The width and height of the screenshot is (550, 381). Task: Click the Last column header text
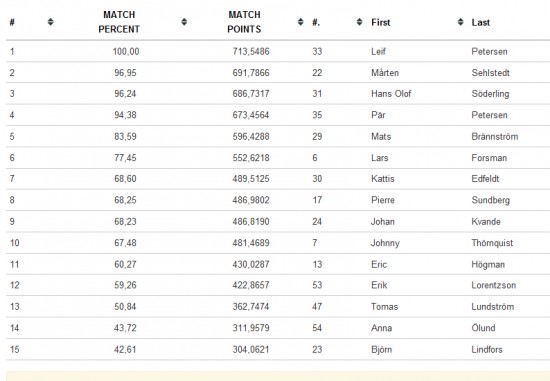[x=481, y=22]
